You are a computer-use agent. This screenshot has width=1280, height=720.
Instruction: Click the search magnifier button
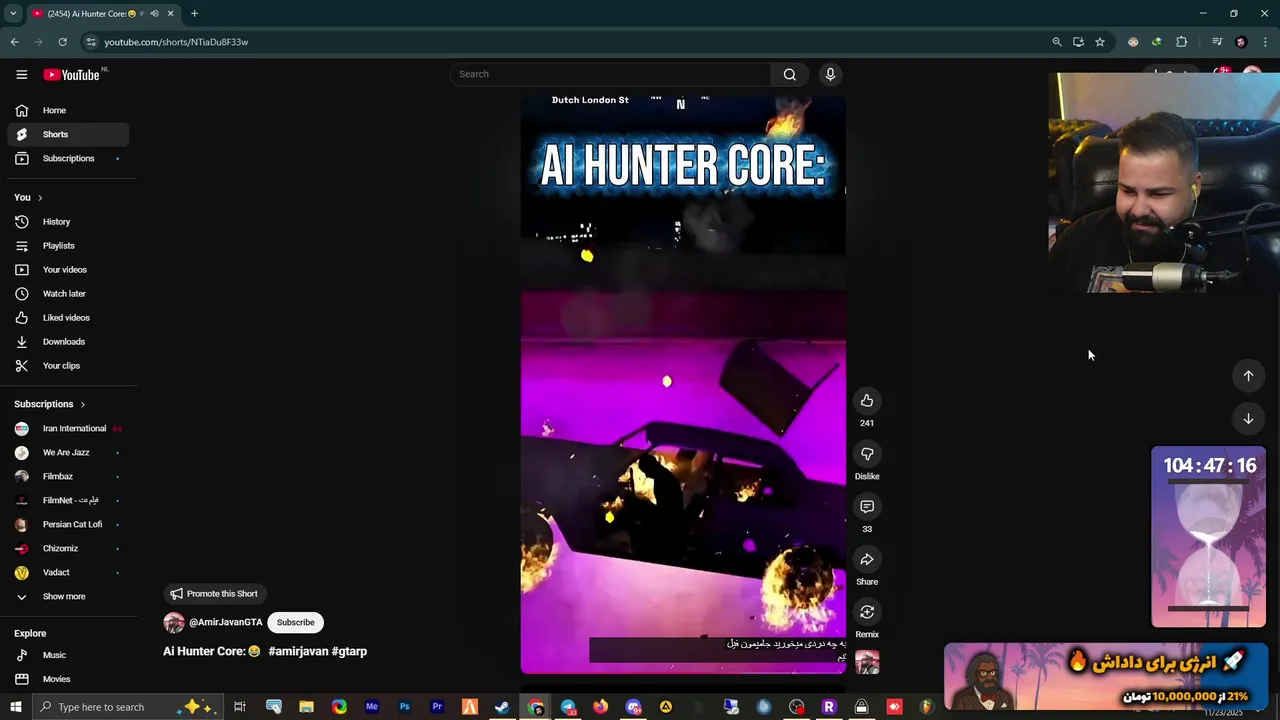(x=790, y=74)
